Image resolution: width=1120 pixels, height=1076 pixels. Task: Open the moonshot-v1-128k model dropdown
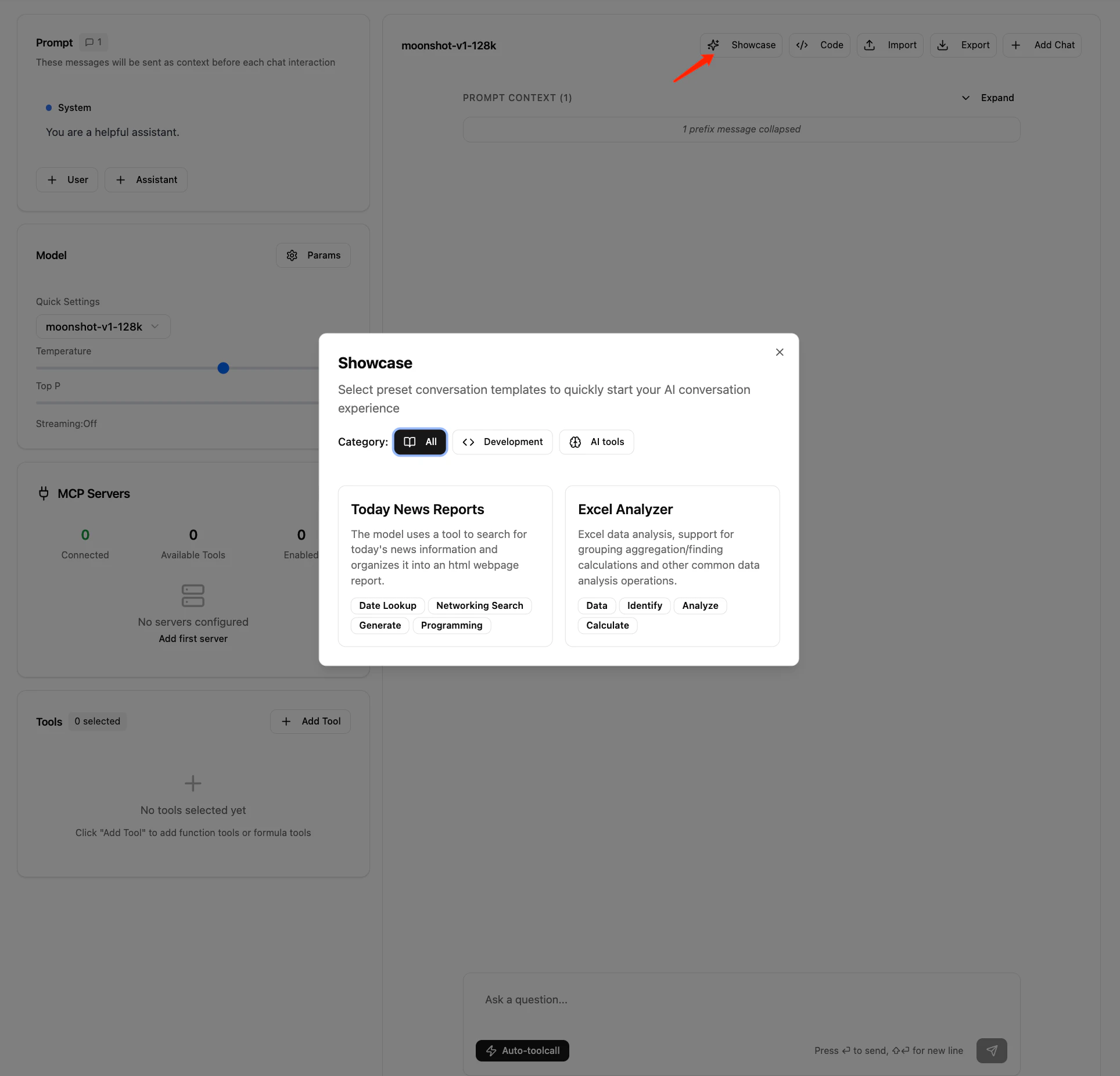click(103, 327)
